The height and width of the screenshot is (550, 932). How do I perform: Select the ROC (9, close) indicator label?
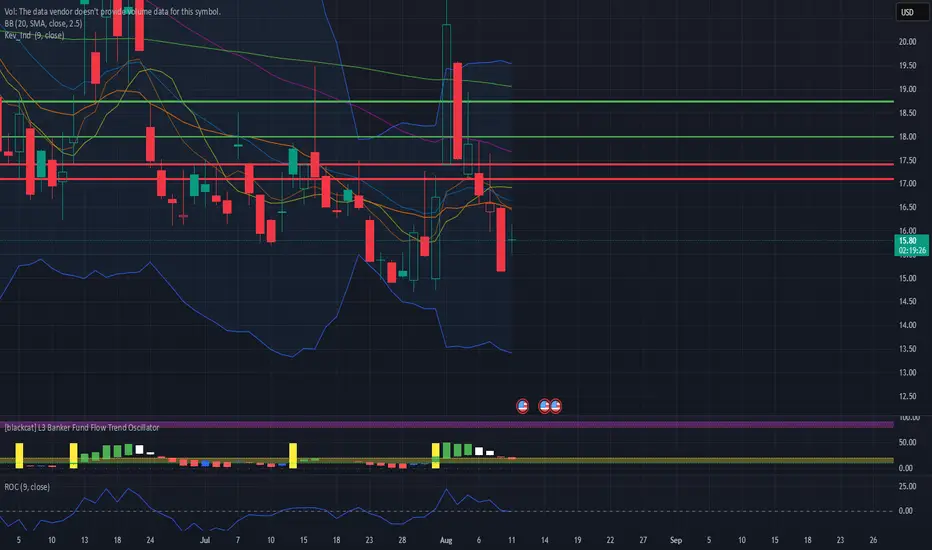(27, 487)
